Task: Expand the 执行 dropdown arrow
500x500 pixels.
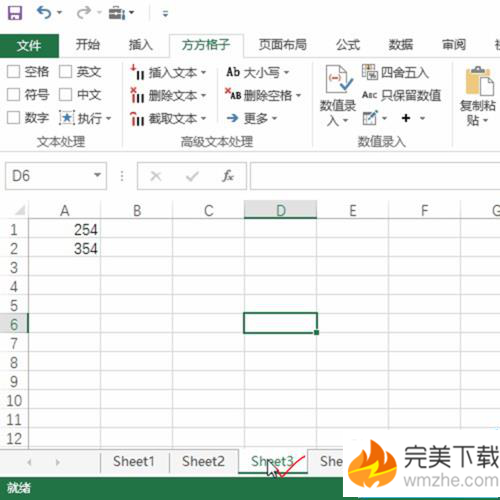Action: point(108,118)
